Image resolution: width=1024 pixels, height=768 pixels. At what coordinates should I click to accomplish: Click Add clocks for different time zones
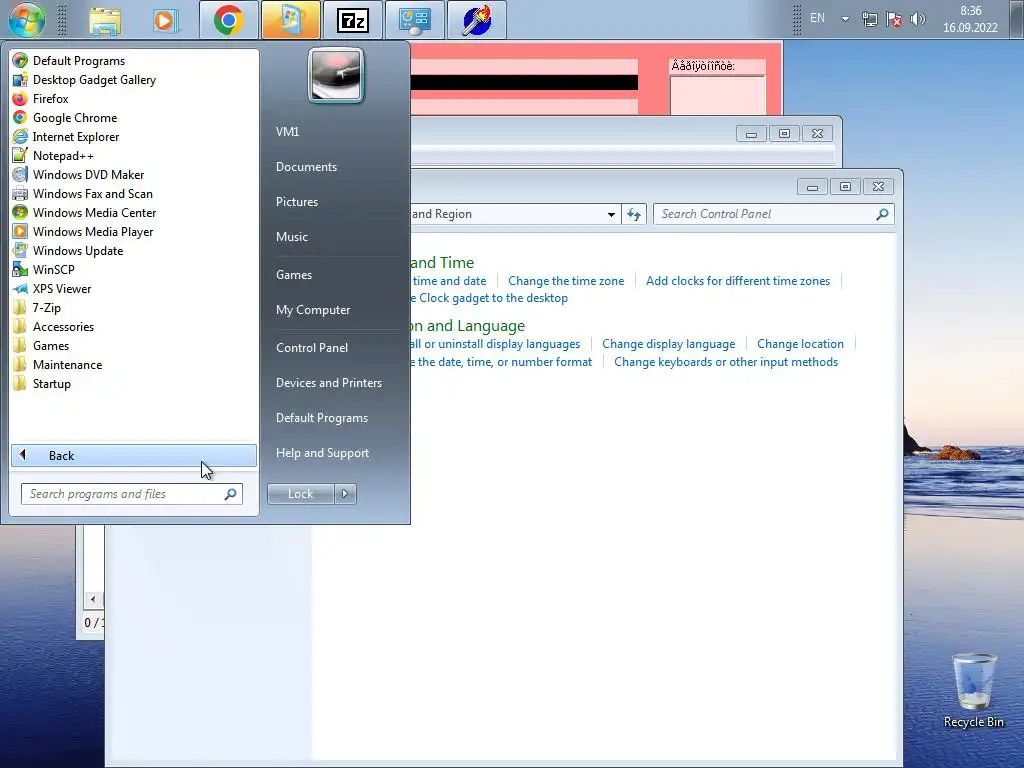coord(738,281)
